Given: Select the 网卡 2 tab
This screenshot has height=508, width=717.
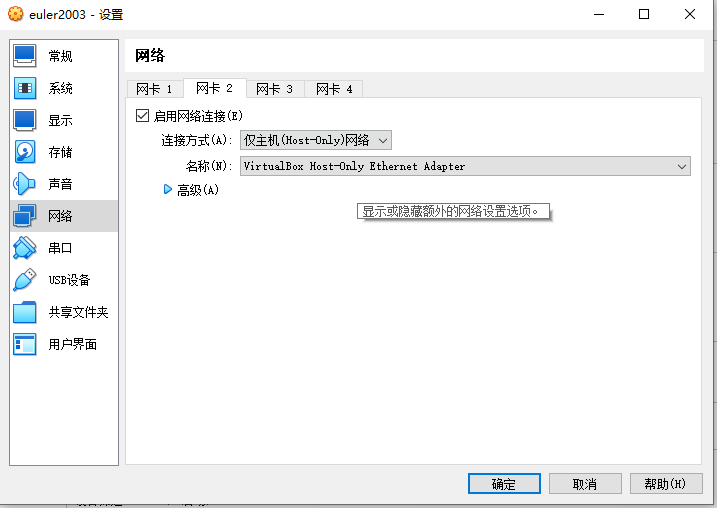Looking at the screenshot, I should [214, 88].
